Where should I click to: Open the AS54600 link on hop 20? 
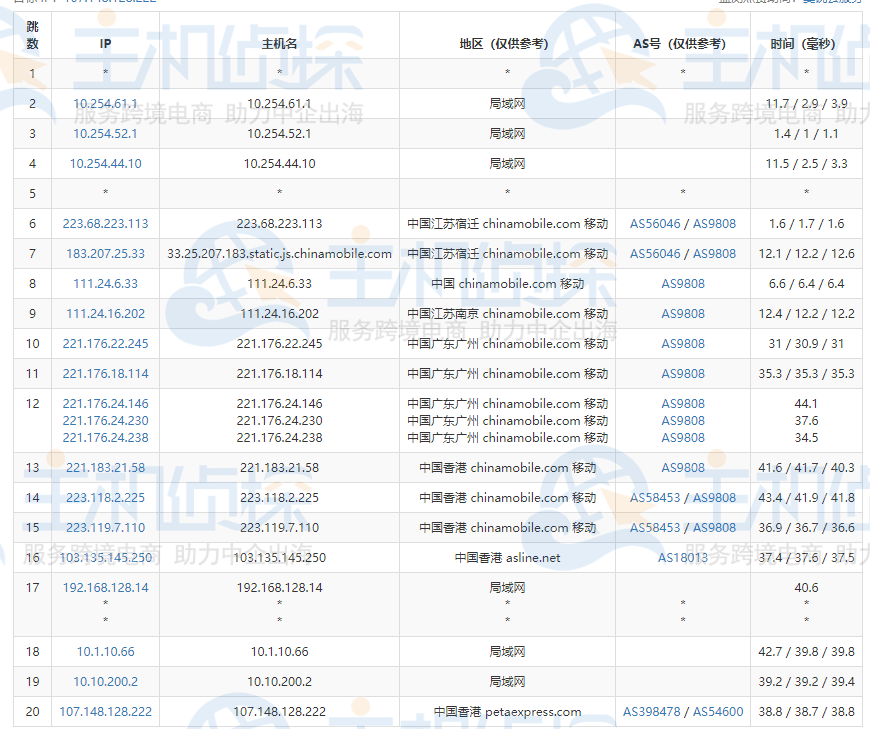pos(716,711)
